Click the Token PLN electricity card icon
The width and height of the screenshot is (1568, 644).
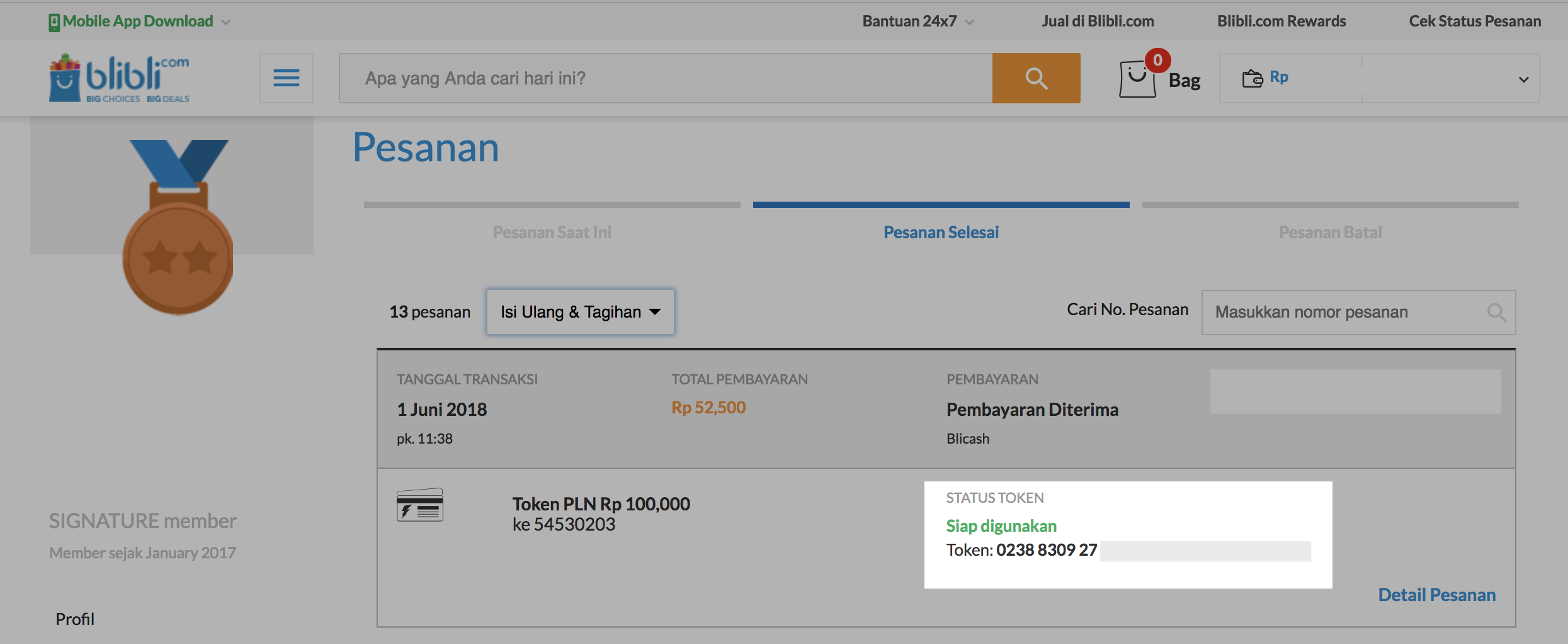click(x=420, y=505)
